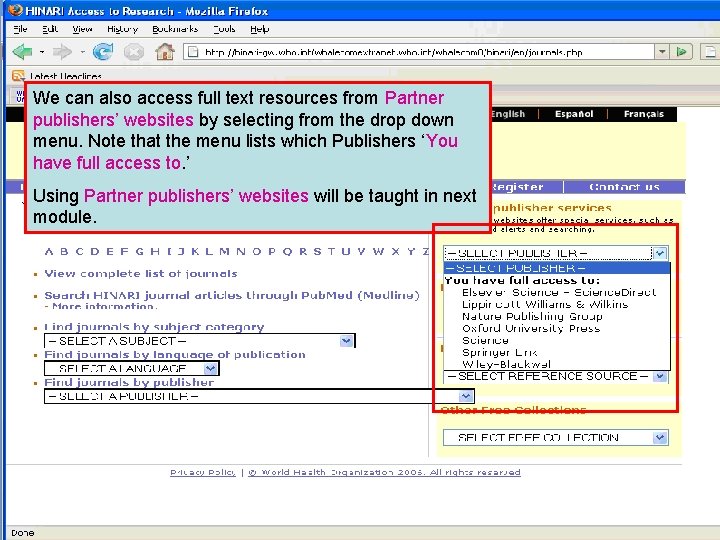Open the File menu
This screenshot has width=720, height=540.
tap(20, 29)
